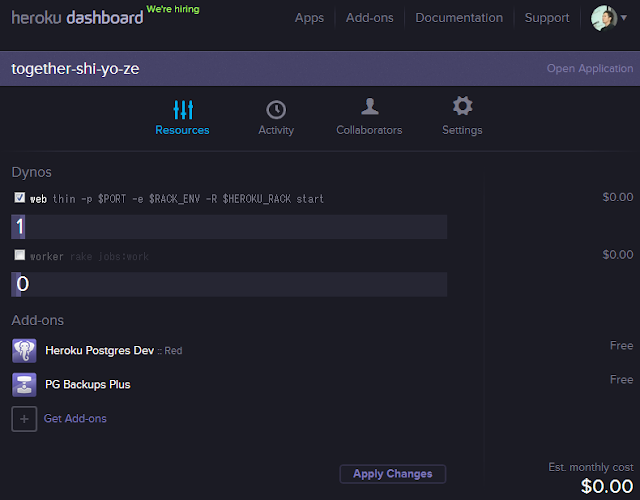Click the plus box for add-ons
The image size is (640, 500).
coord(24,419)
